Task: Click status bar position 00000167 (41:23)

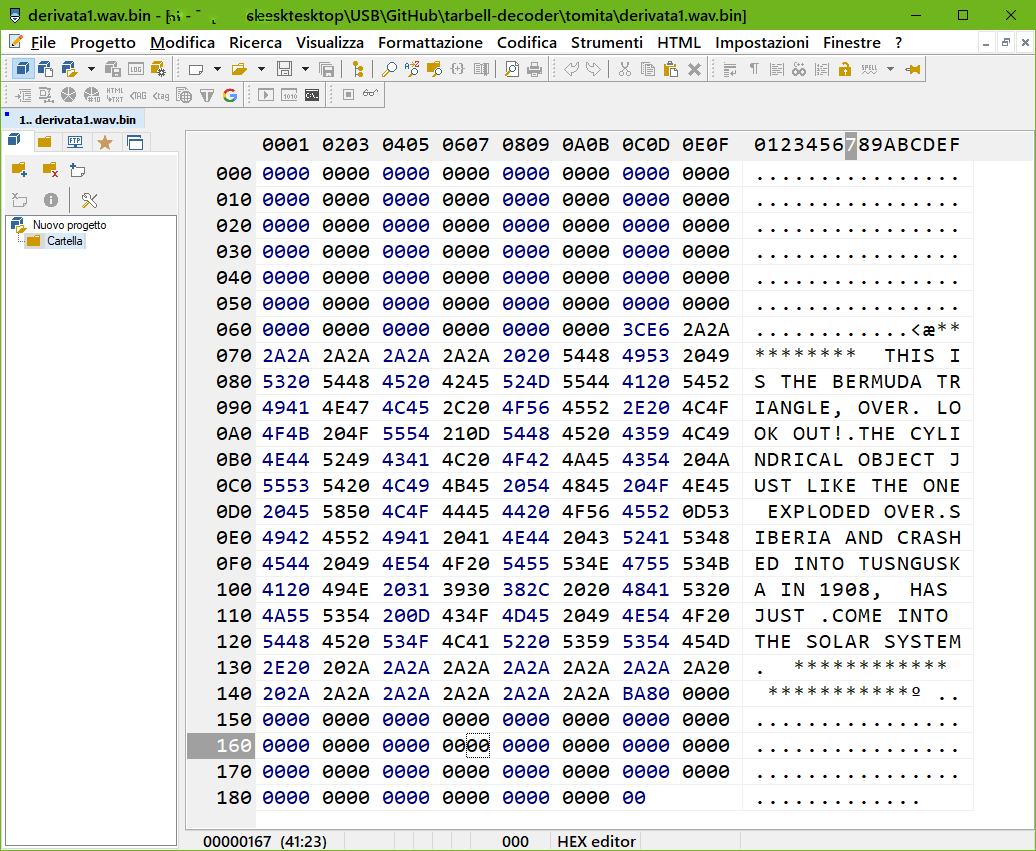Action: pos(265,841)
